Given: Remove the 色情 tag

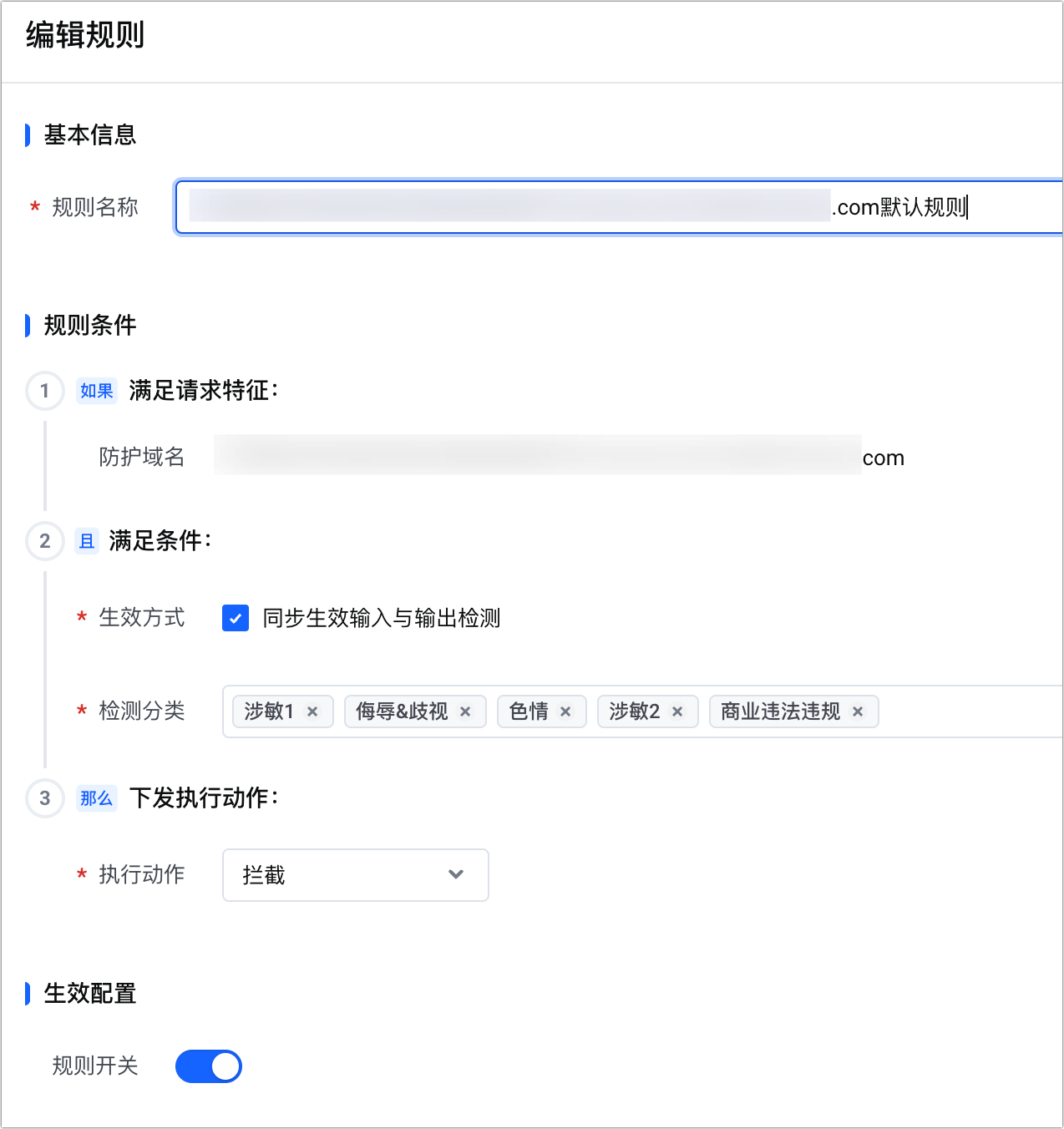Looking at the screenshot, I should point(565,711).
